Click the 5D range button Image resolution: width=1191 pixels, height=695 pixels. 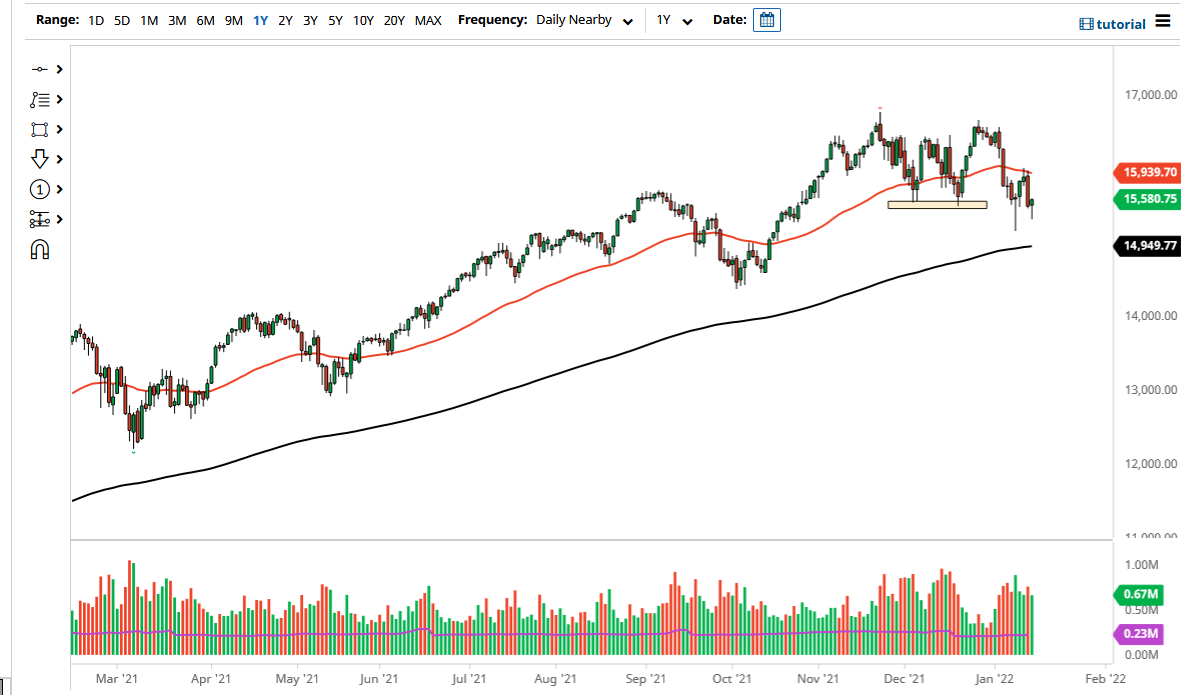tap(121, 20)
